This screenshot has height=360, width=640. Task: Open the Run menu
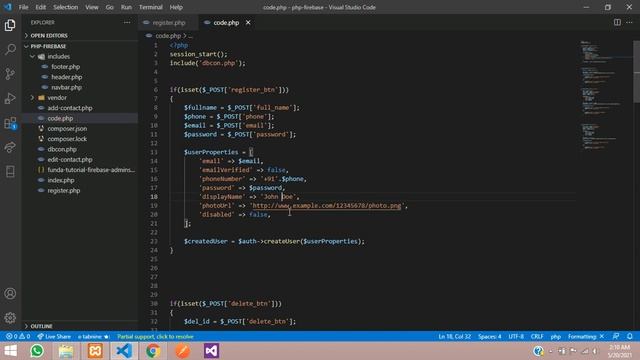[126, 7]
